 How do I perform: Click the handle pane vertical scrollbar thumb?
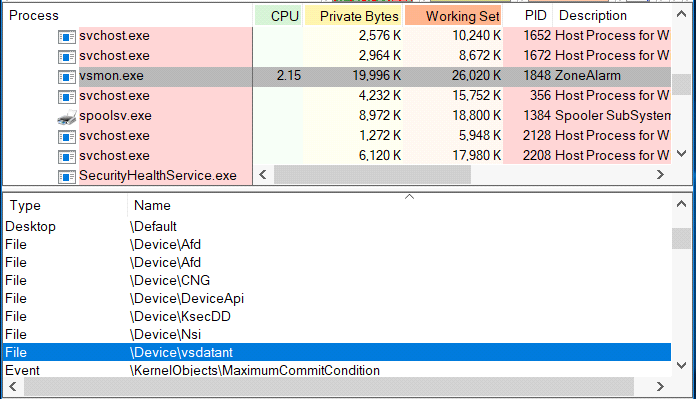[681, 239]
